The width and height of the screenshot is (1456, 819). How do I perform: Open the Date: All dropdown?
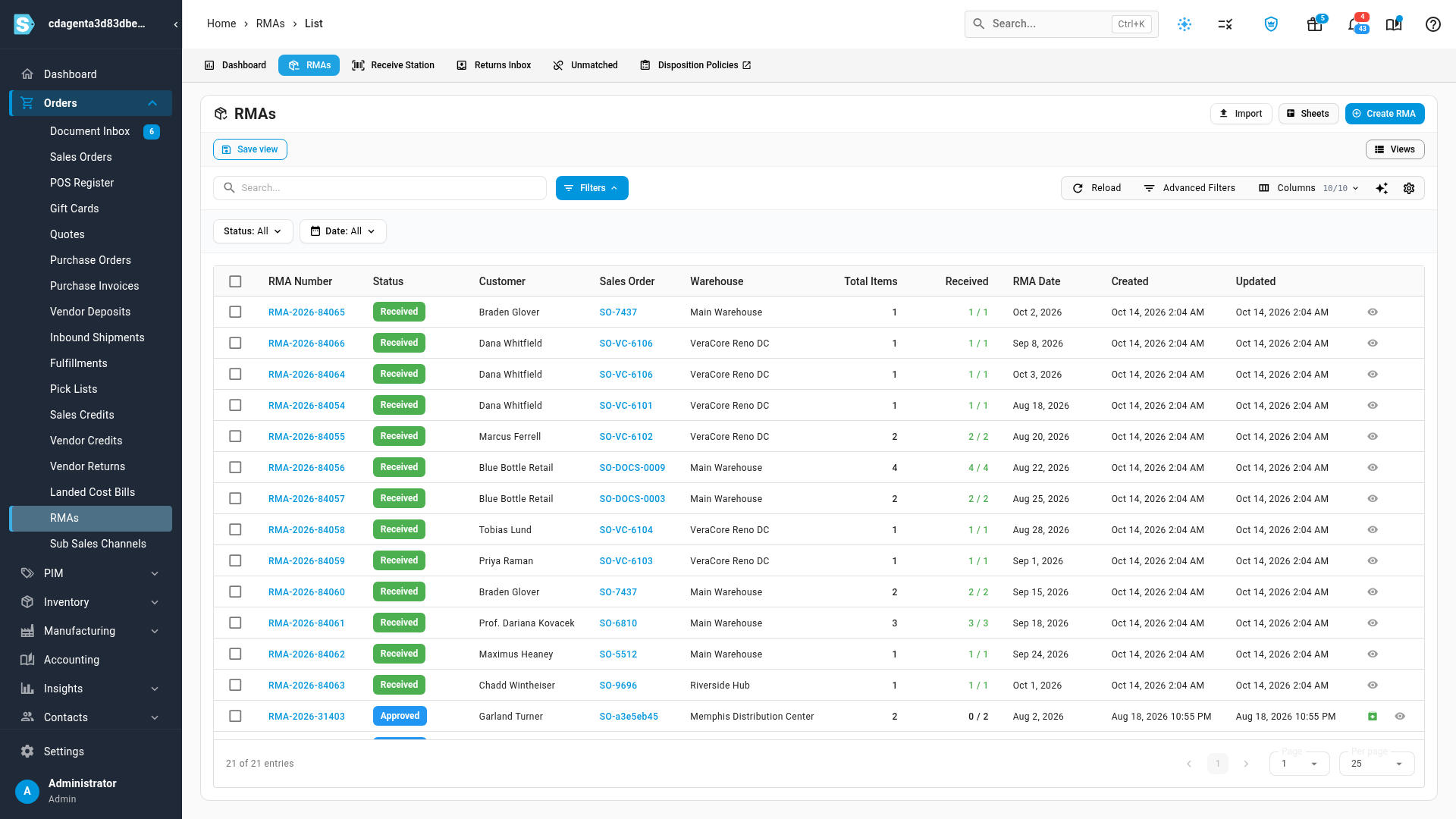click(x=343, y=231)
